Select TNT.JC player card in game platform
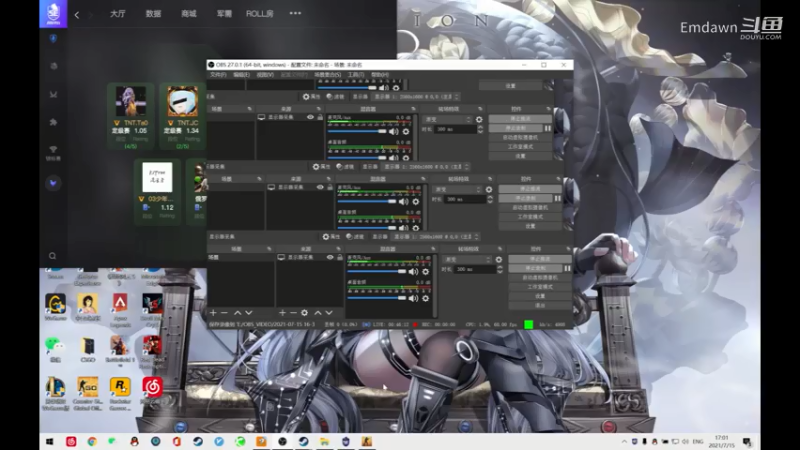This screenshot has width=800, height=450. (183, 116)
